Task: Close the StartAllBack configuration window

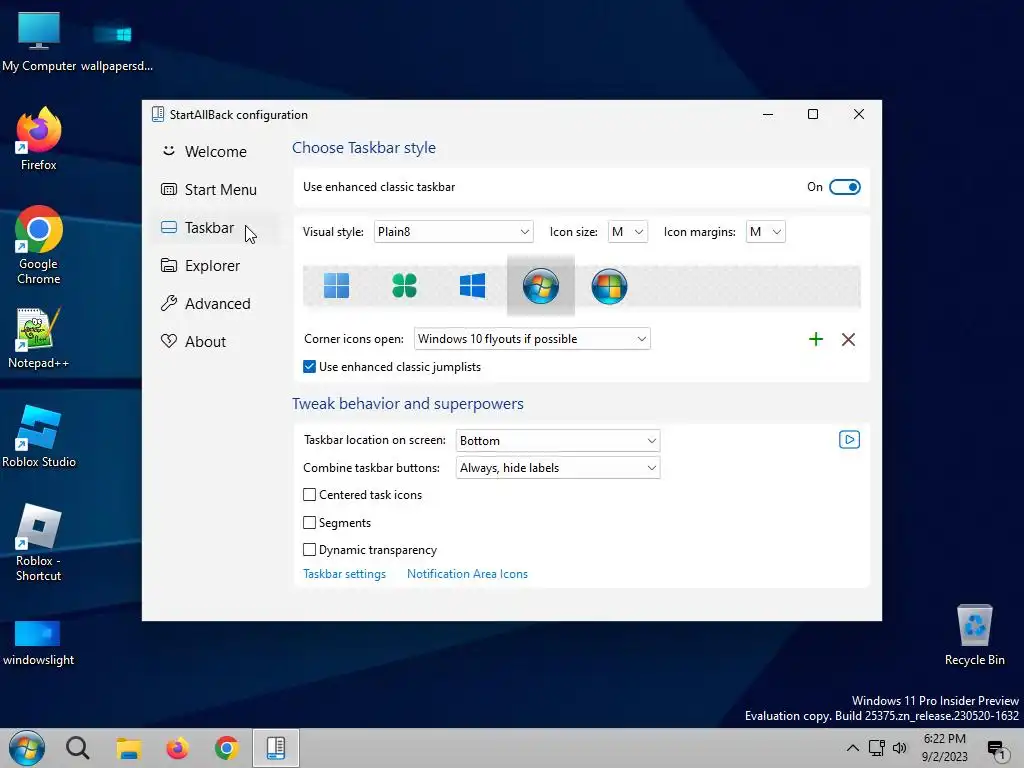Action: point(859,114)
